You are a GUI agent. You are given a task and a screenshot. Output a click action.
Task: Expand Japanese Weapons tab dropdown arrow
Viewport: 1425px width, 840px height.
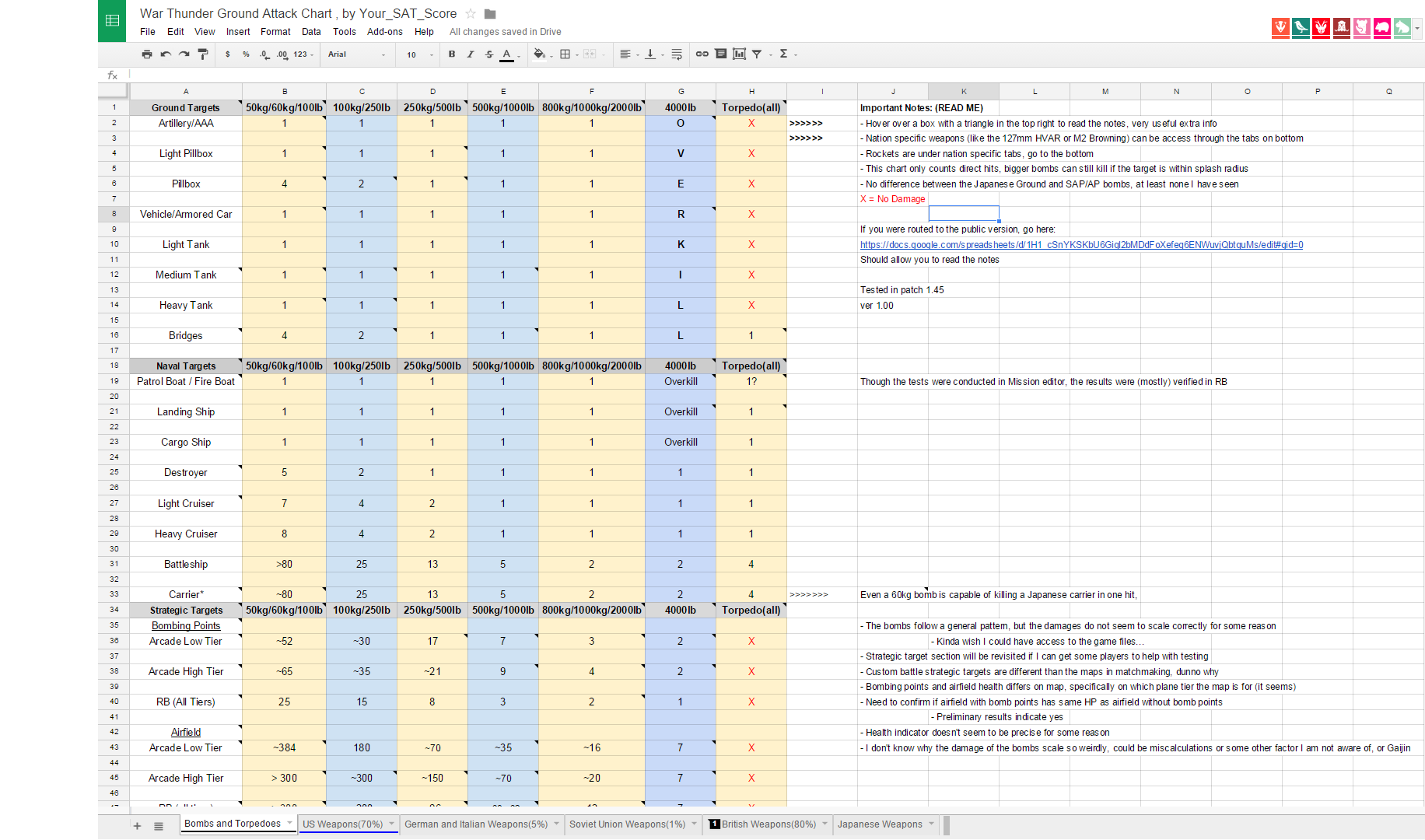pos(931,824)
